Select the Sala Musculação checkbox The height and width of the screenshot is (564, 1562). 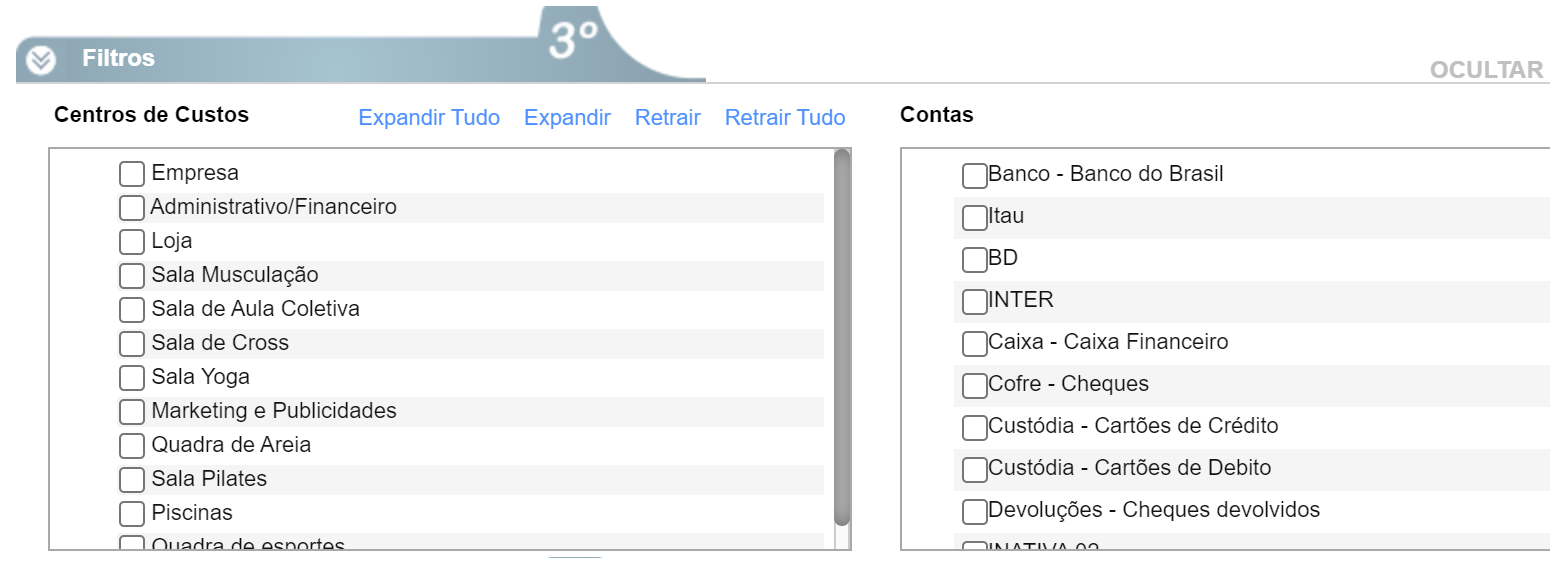click(x=132, y=276)
